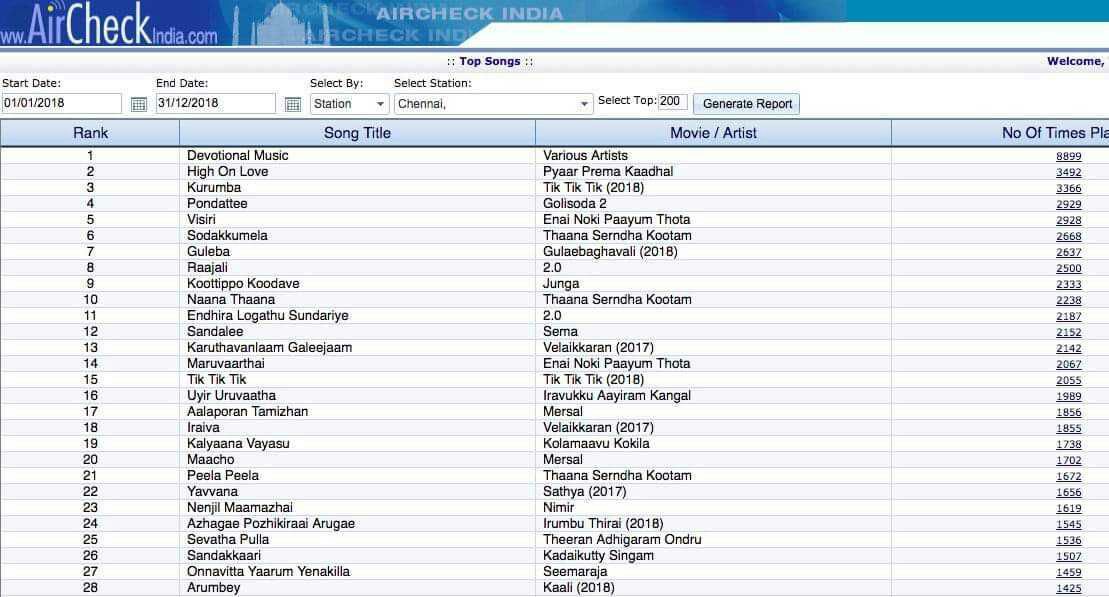Select the song title Koottippo Koodave
Viewport: 1109px width, 597px height.
(243, 284)
